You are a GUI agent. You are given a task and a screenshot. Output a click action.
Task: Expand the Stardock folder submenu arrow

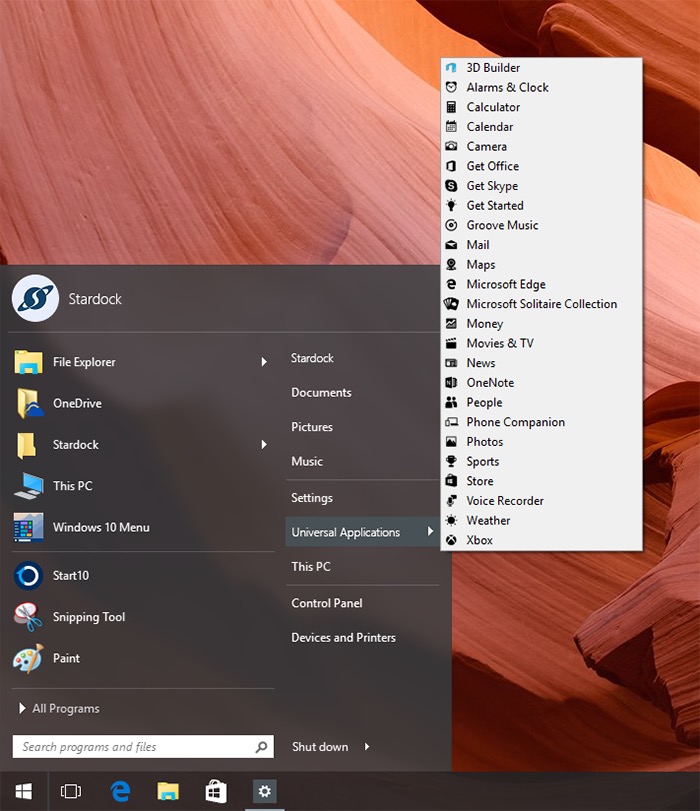[264, 444]
